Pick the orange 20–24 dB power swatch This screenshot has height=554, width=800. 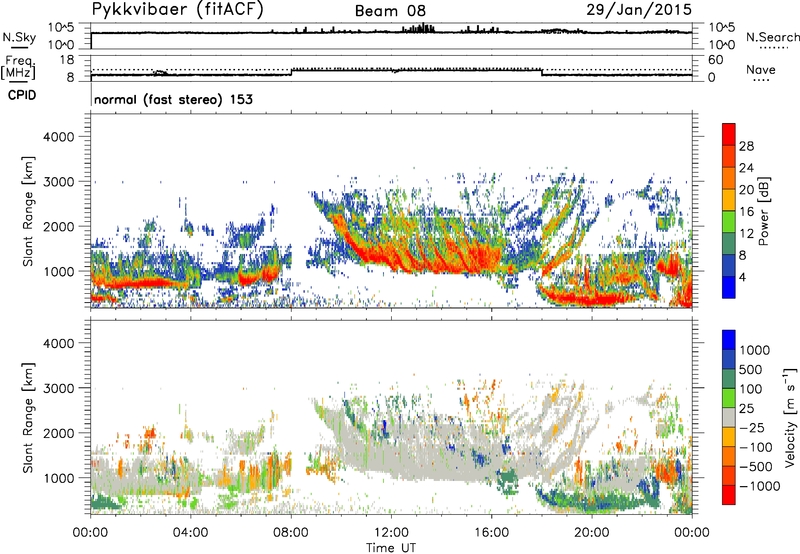[x=729, y=179]
